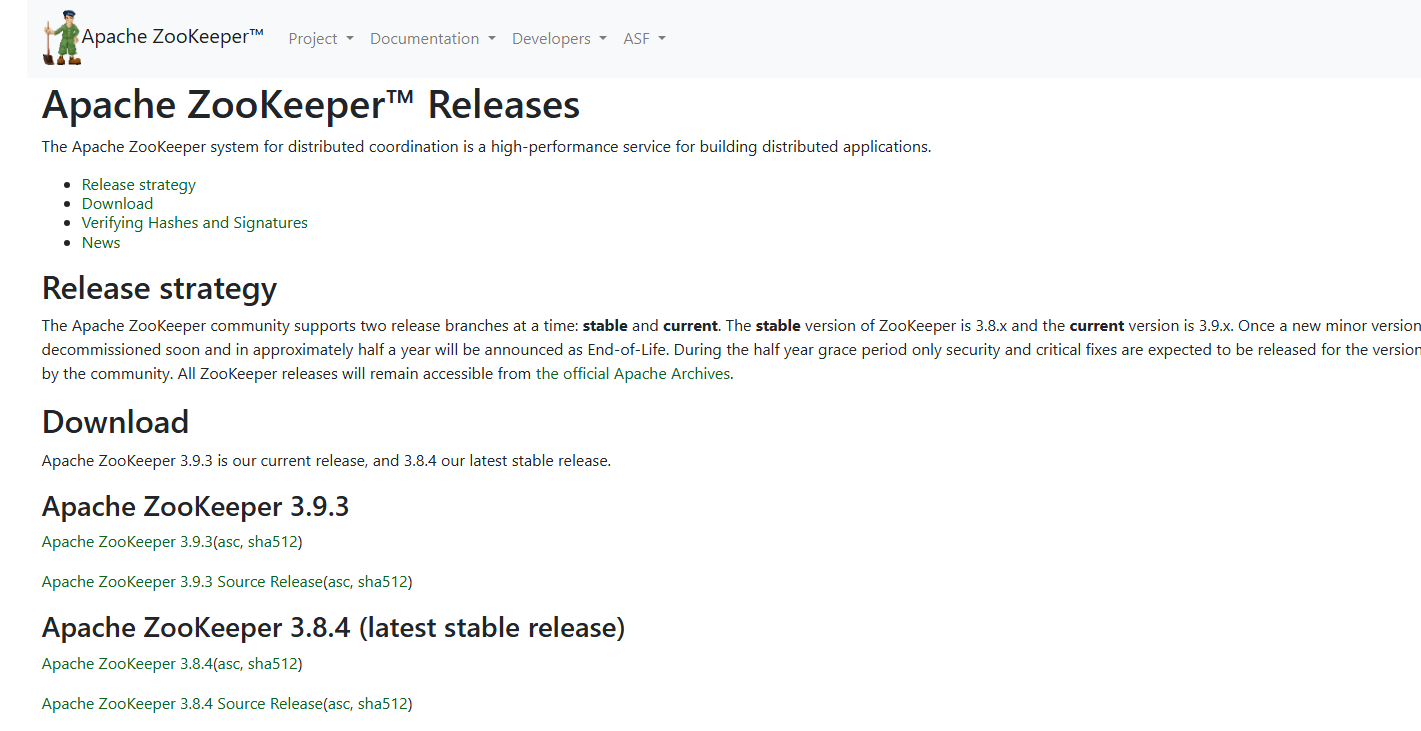Expand the Project dropdown menu
1421x731 pixels.
tap(321, 39)
